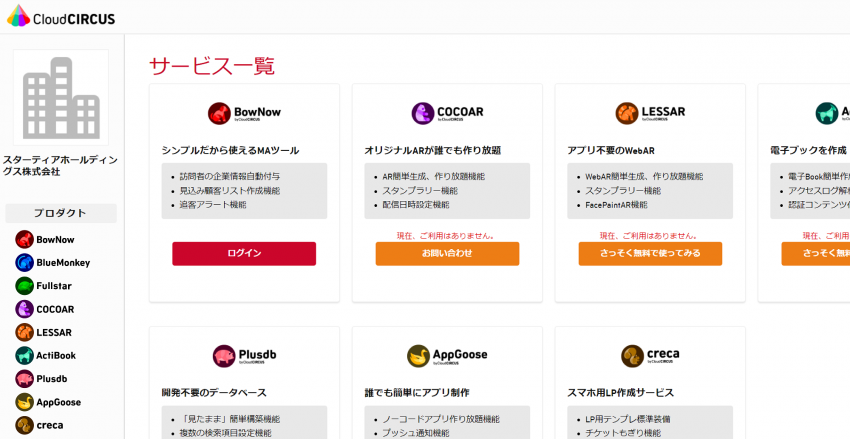Click bullet 訪問者の企業情報自動付与
This screenshot has height=439, width=850.
[230, 177]
